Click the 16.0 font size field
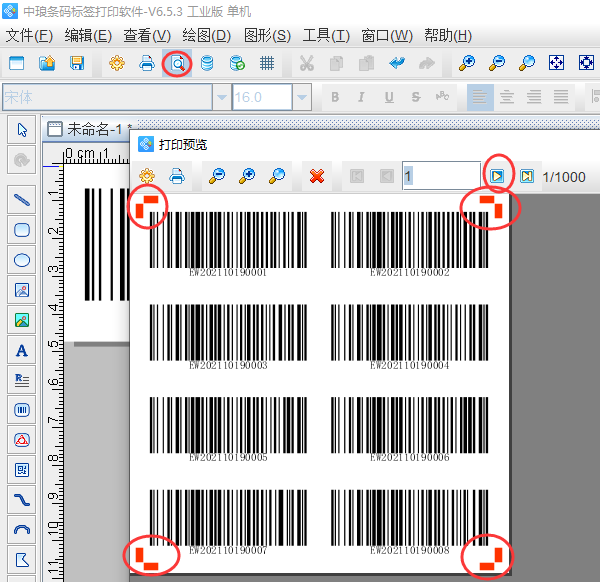Image resolution: width=600 pixels, height=582 pixels. pos(262,97)
